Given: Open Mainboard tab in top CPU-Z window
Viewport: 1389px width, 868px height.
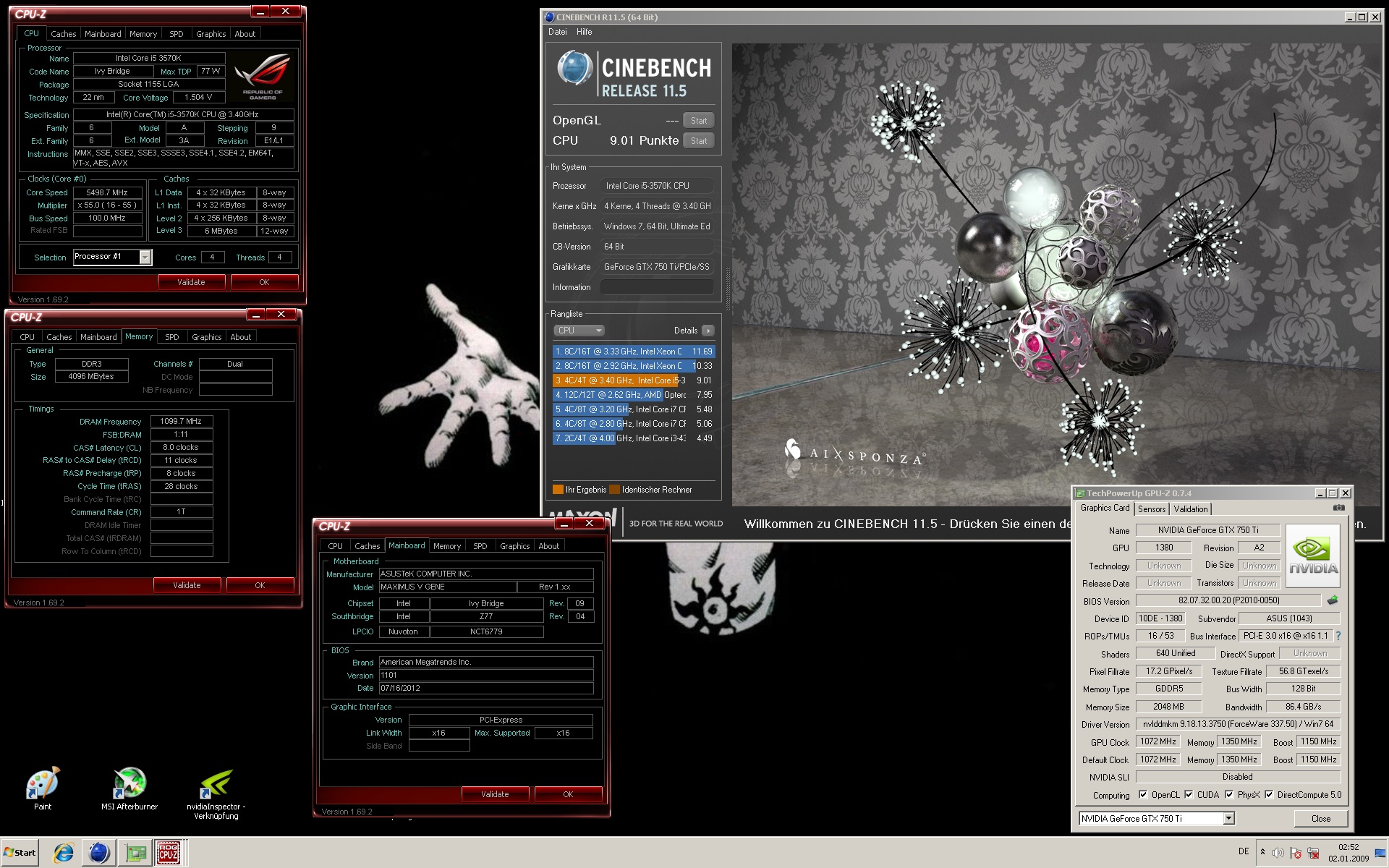Looking at the screenshot, I should point(103,34).
